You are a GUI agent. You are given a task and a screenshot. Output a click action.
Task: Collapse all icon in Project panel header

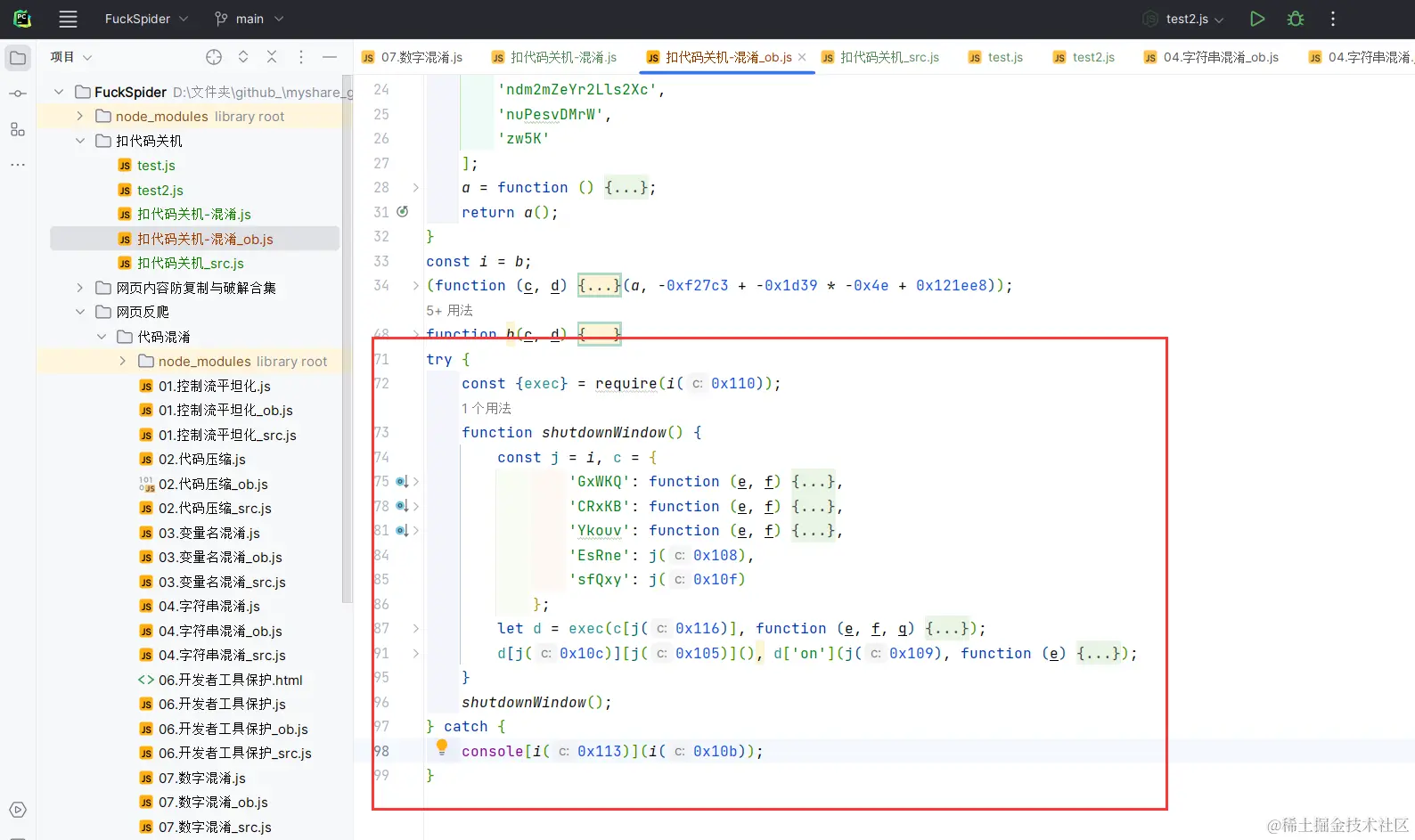[272, 57]
